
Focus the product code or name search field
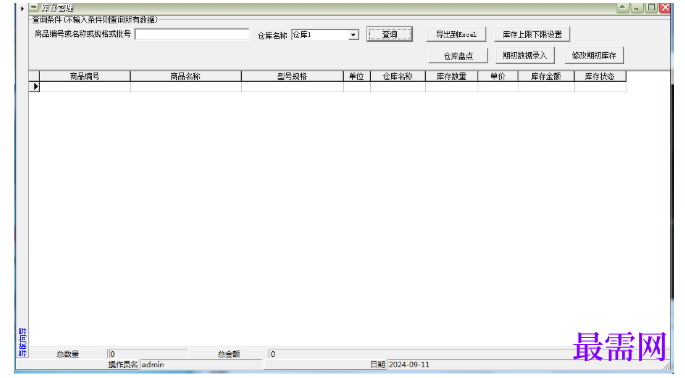pyautogui.click(x=192, y=34)
